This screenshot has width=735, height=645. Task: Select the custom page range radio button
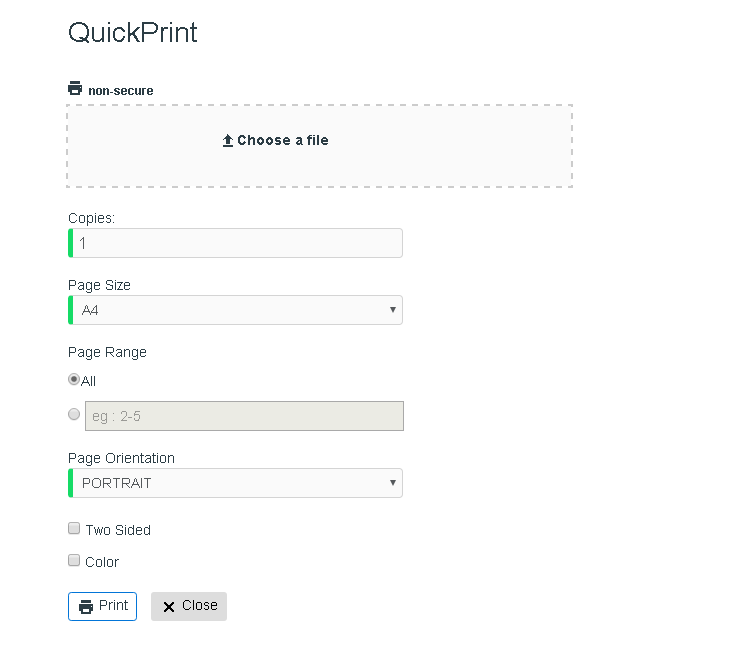click(74, 414)
